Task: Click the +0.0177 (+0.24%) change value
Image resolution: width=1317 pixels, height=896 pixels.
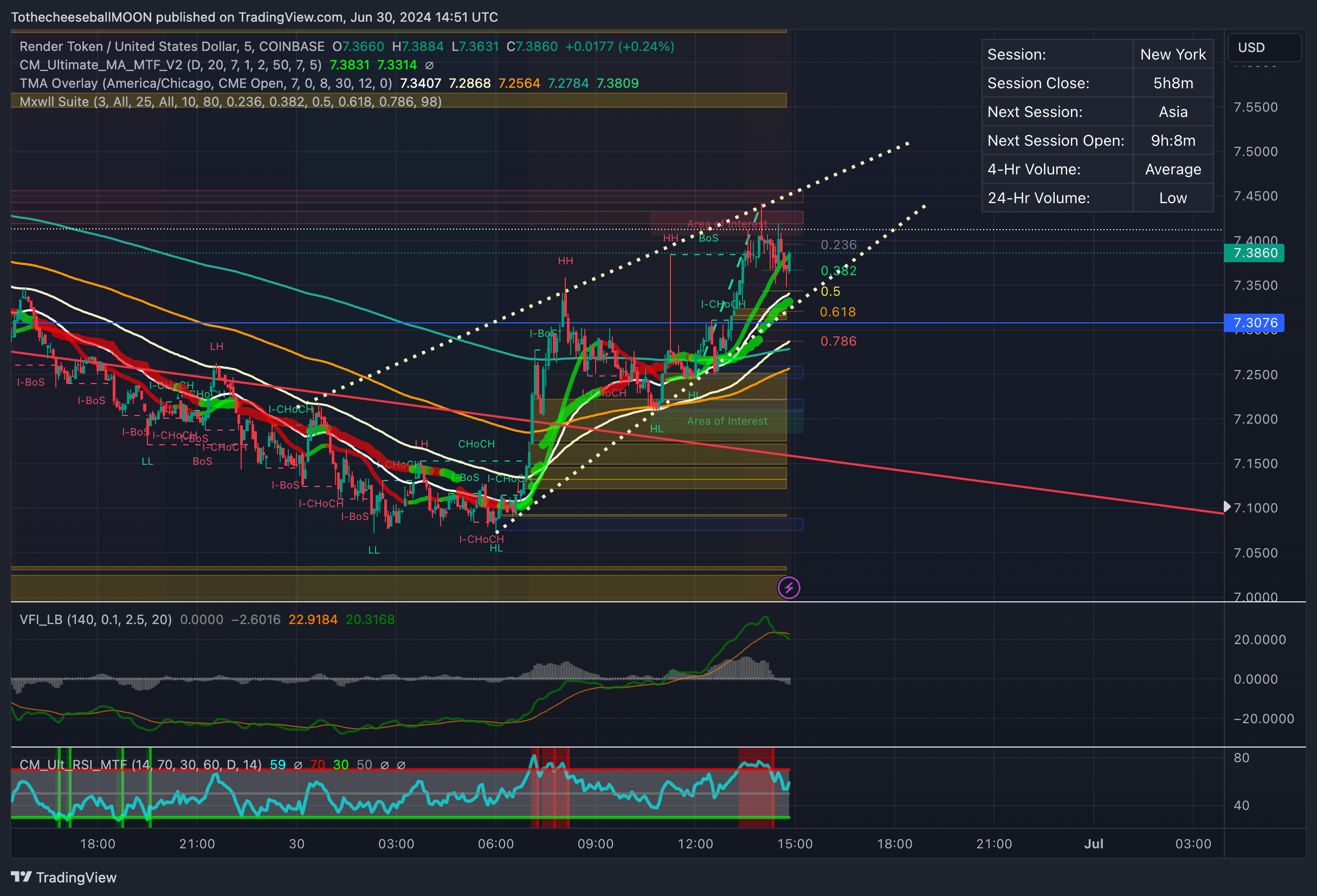Action: (x=620, y=47)
